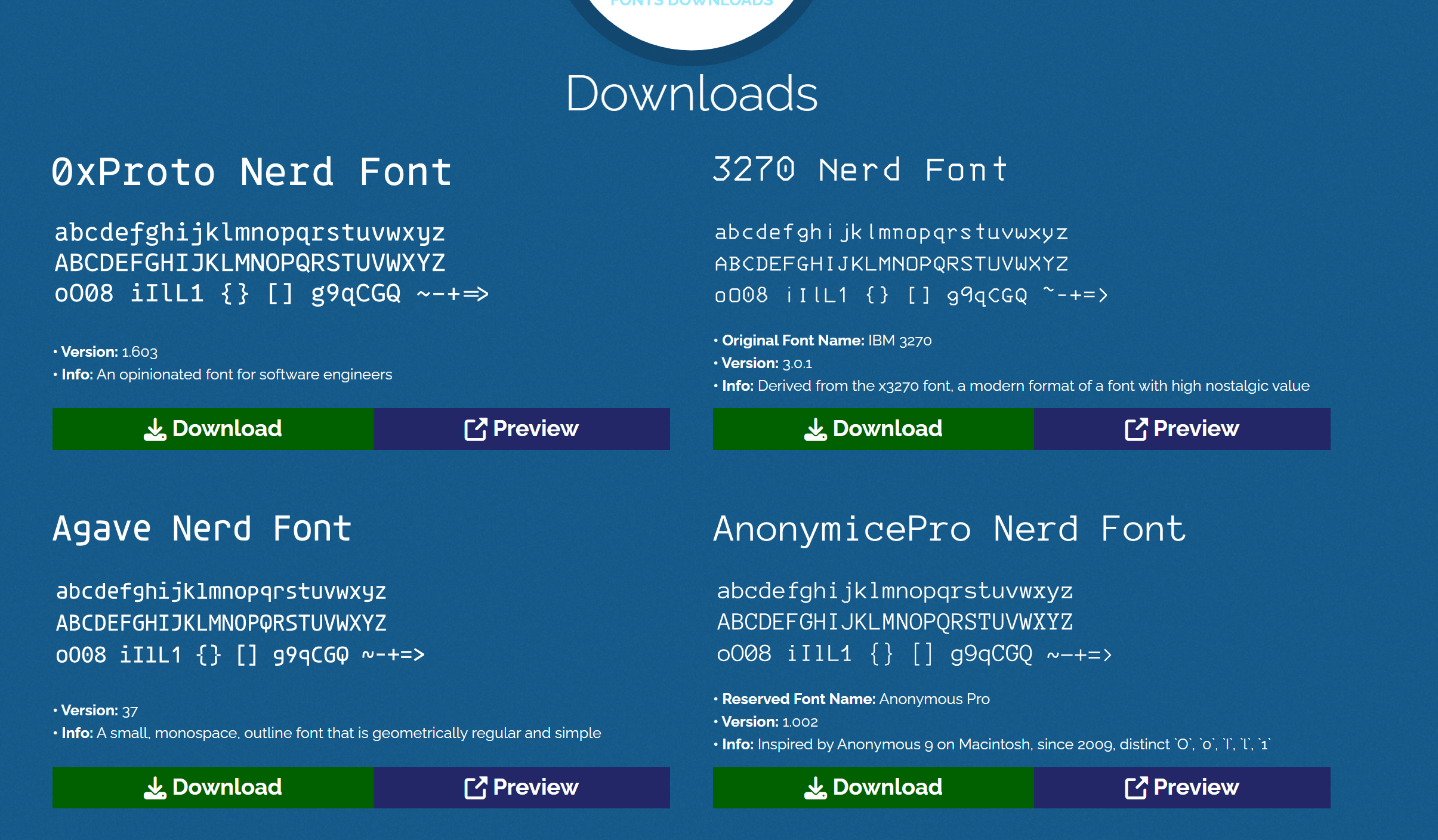Click the Version: 3.0.1 line
The width and height of the screenshot is (1438, 840).
click(x=763, y=363)
